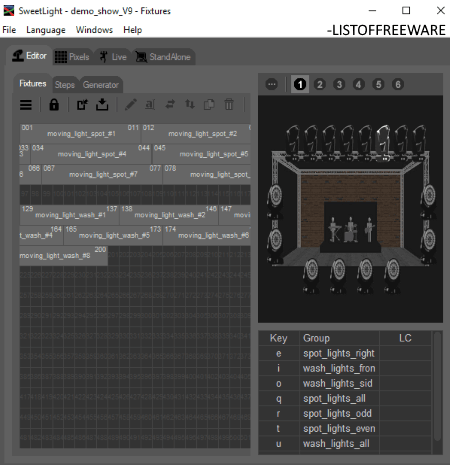Click the horizontal swap arrows icon

coord(170,105)
